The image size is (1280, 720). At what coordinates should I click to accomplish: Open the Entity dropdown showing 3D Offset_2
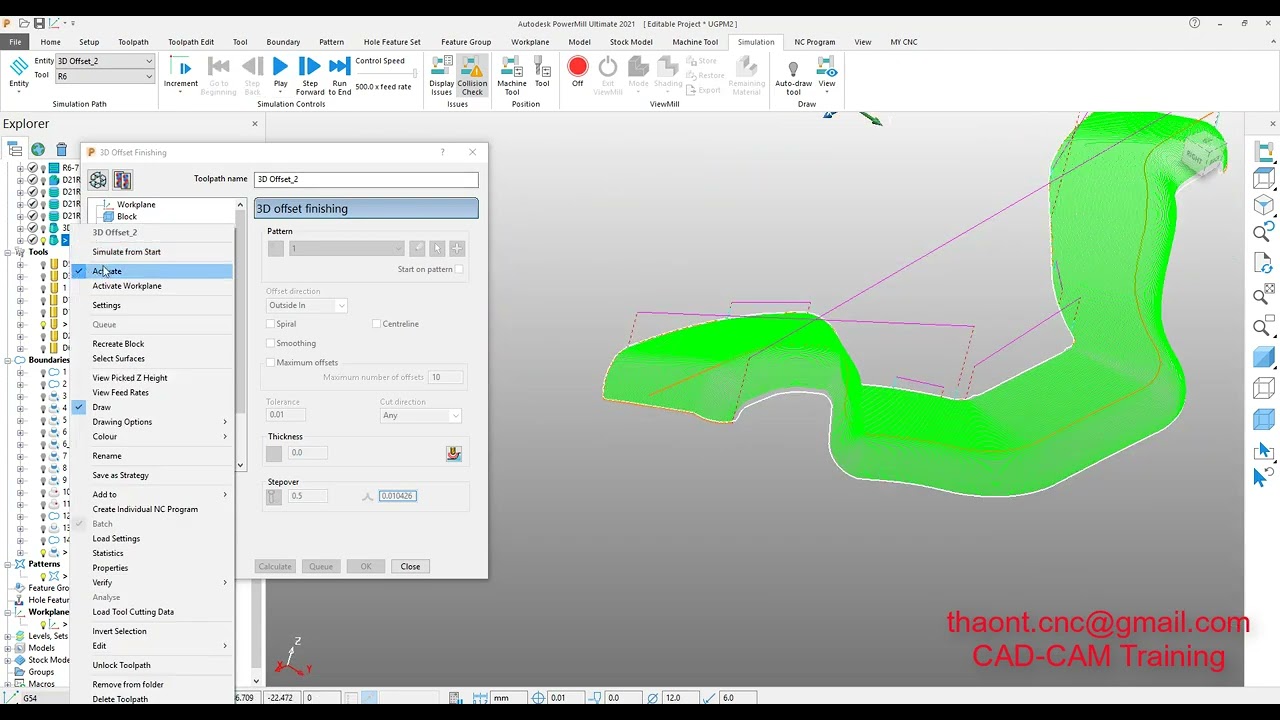(x=105, y=61)
